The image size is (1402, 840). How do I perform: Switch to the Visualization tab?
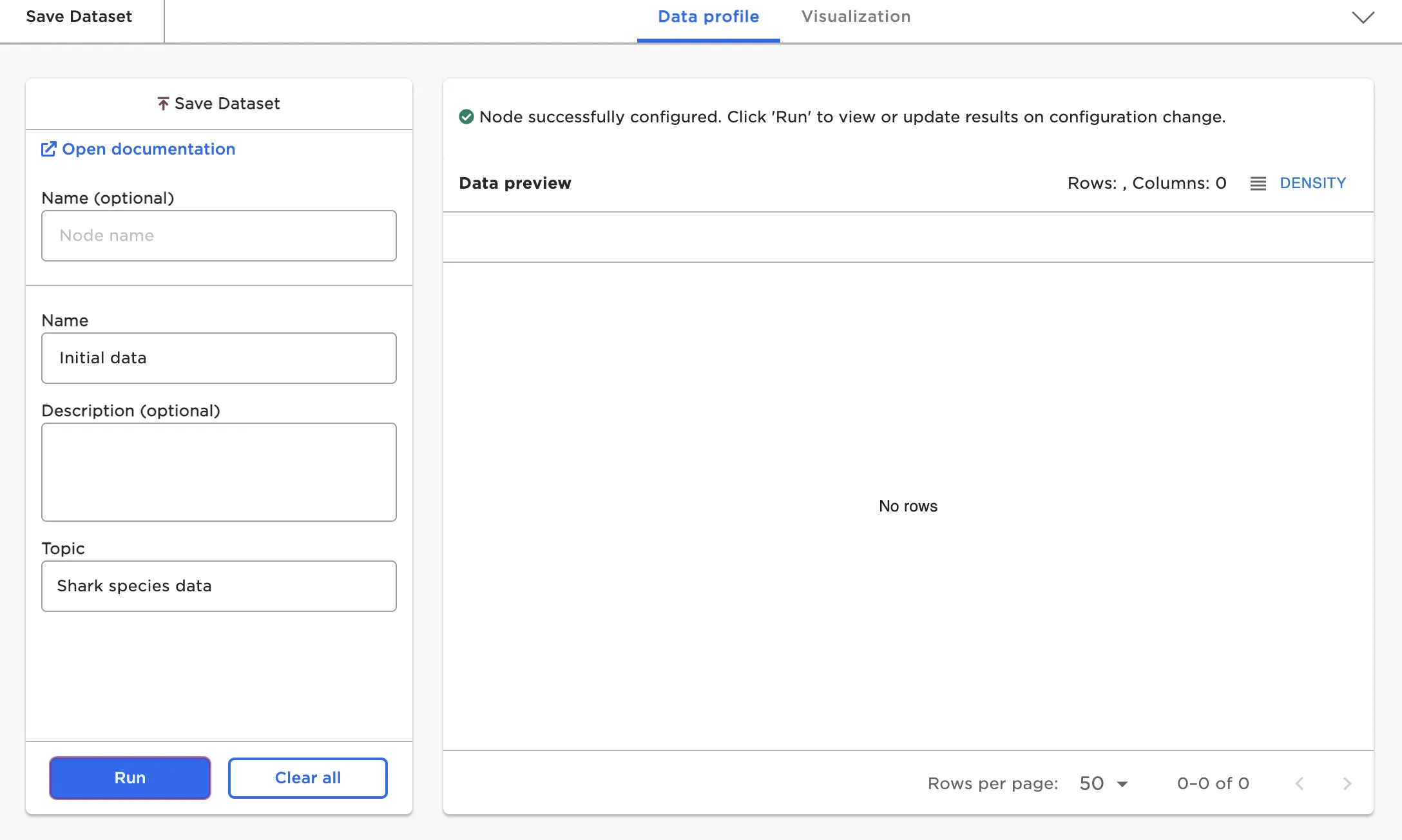(x=856, y=17)
